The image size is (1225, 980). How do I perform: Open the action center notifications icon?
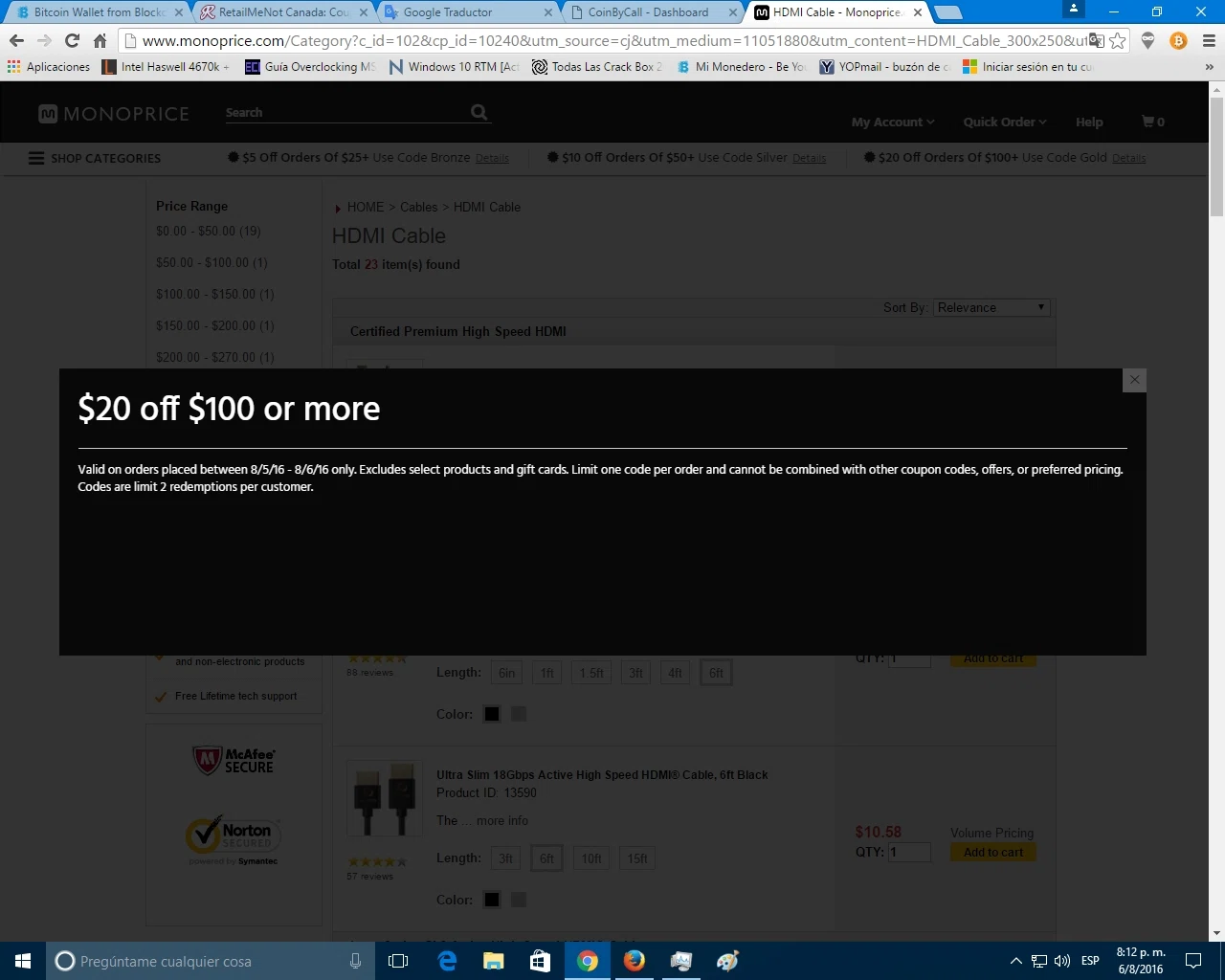click(x=1193, y=961)
